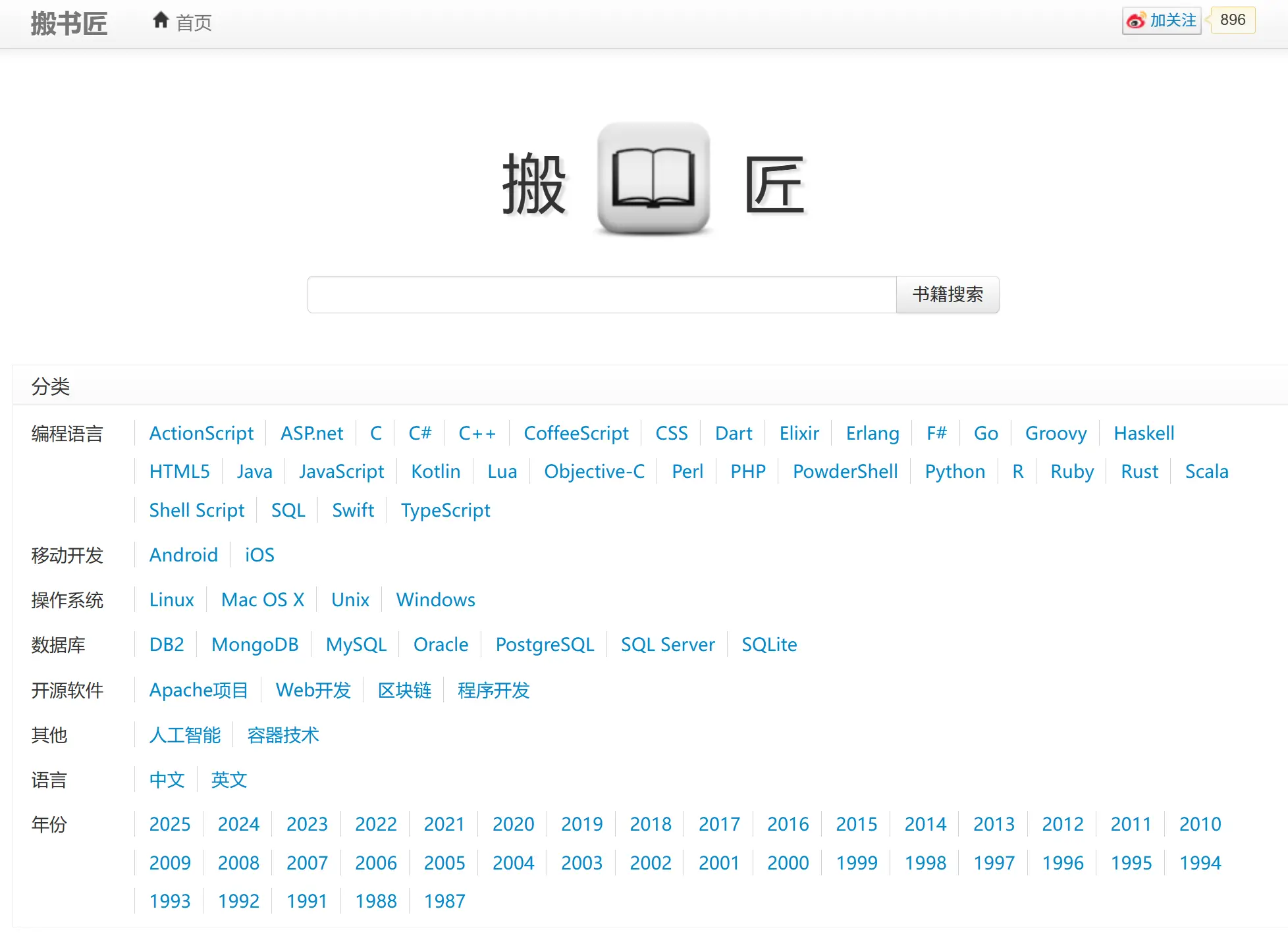Open the 区块链 blockchain category

click(404, 690)
